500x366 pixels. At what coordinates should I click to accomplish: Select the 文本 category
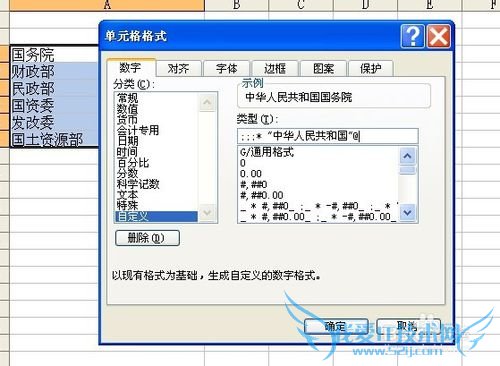point(156,195)
